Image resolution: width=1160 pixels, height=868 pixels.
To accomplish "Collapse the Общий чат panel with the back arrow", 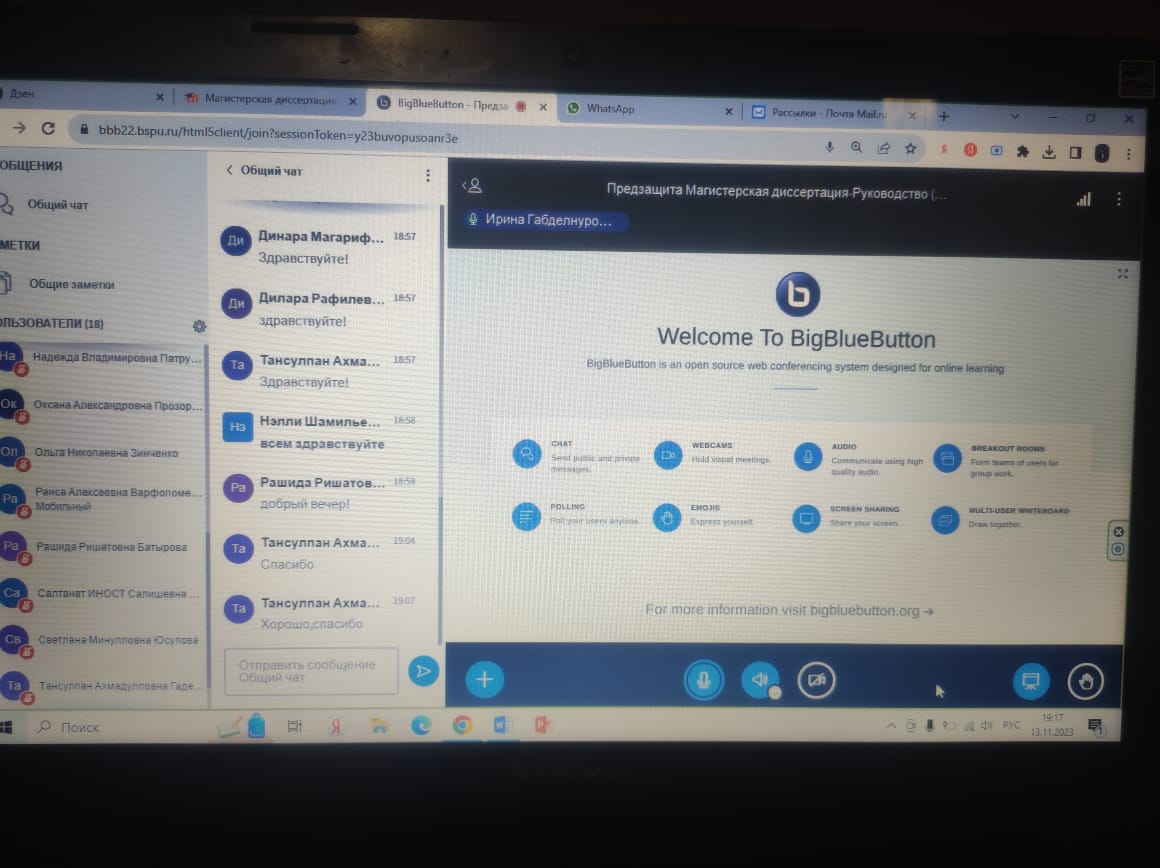I will (x=229, y=171).
